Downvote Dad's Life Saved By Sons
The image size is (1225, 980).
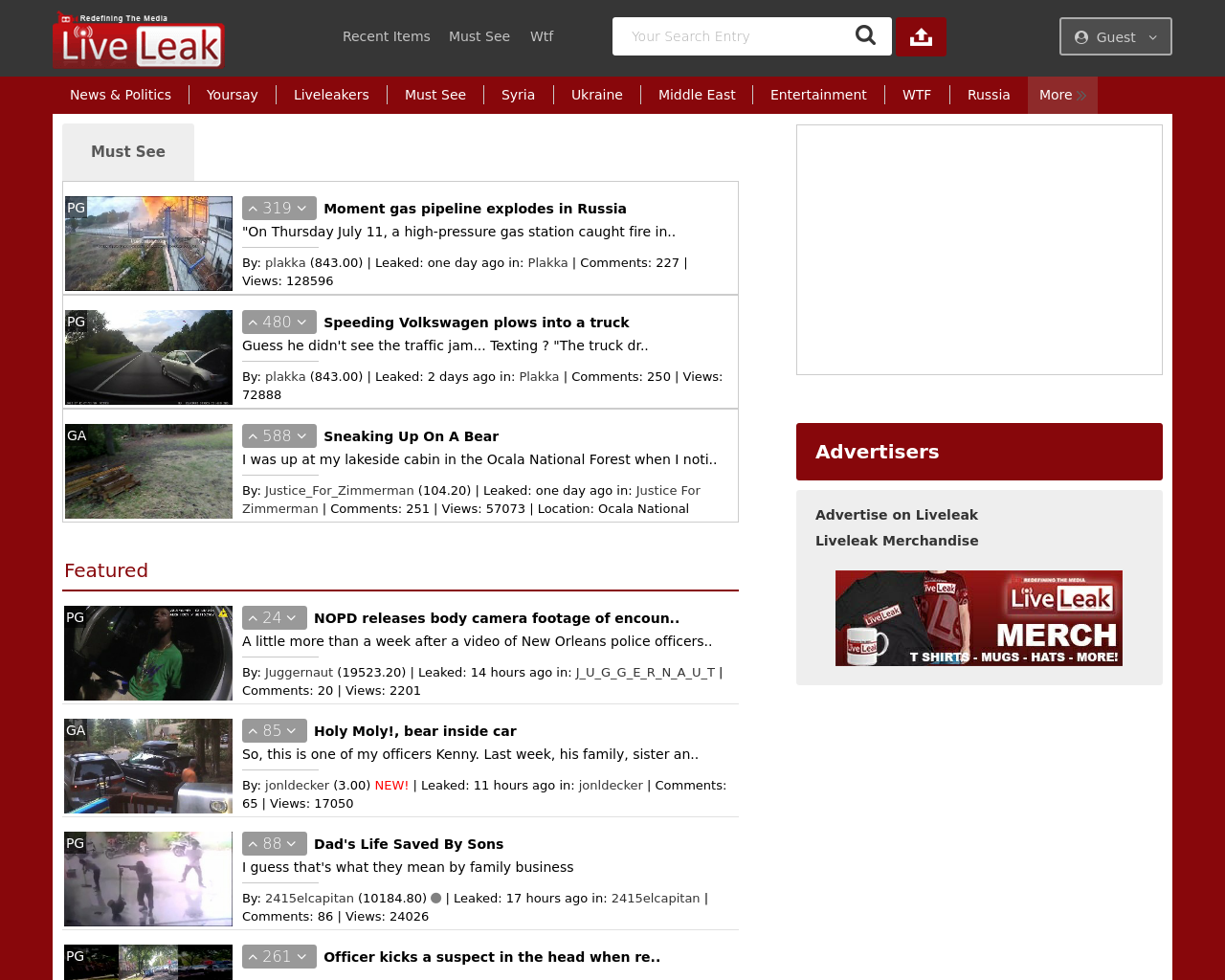[293, 844]
